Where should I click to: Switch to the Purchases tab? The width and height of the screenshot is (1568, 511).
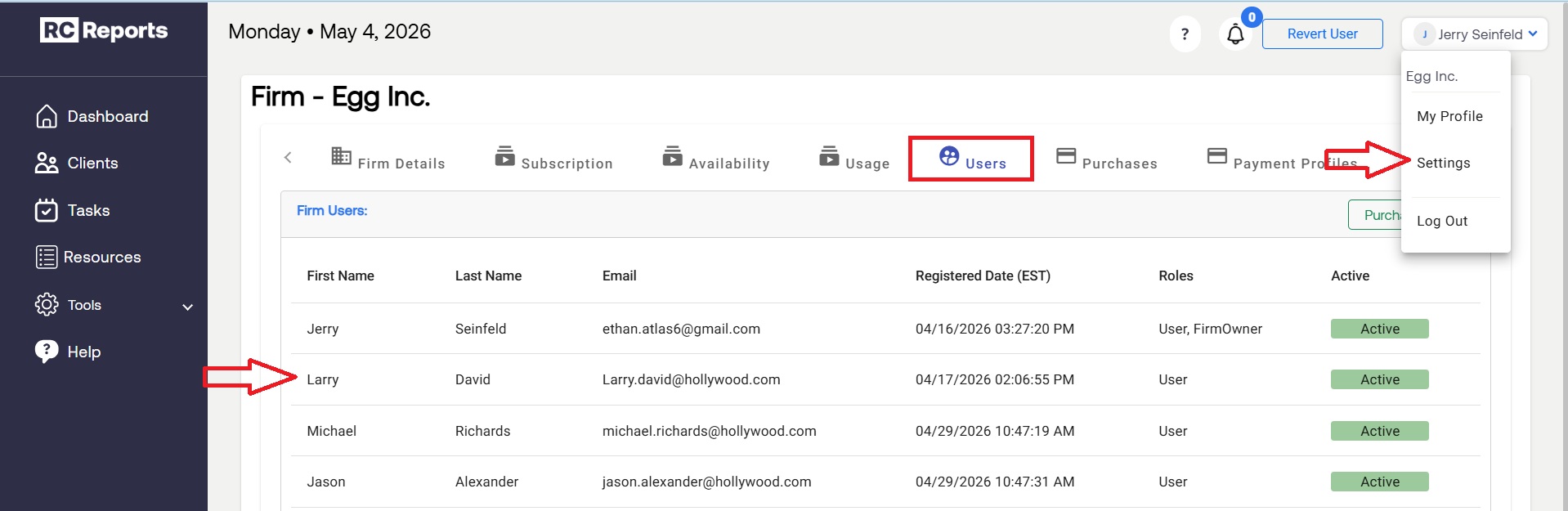pos(1107,157)
